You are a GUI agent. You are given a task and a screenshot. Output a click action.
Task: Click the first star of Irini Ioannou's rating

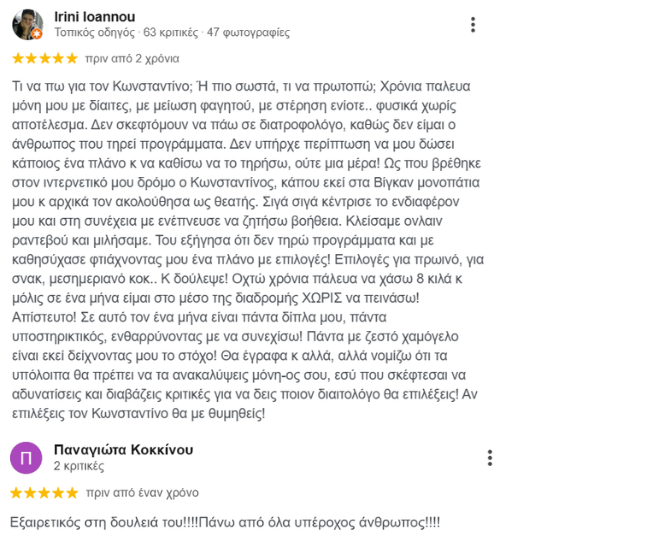[x=16, y=59]
